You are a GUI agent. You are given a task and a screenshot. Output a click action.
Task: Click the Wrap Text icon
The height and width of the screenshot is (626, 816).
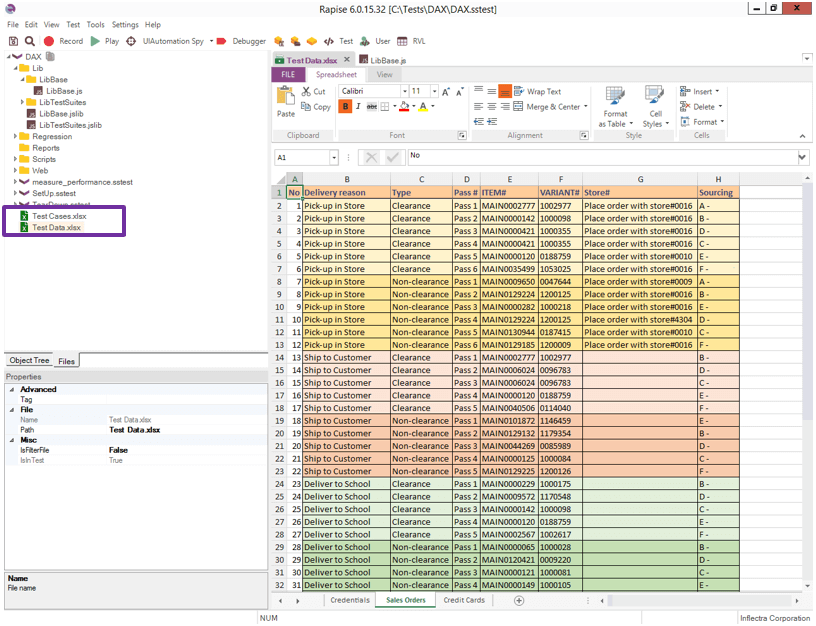(519, 91)
